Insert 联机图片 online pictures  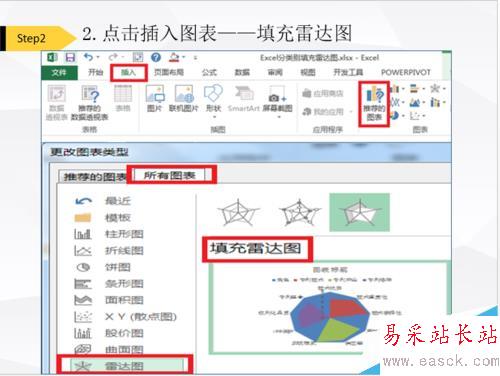click(x=184, y=99)
